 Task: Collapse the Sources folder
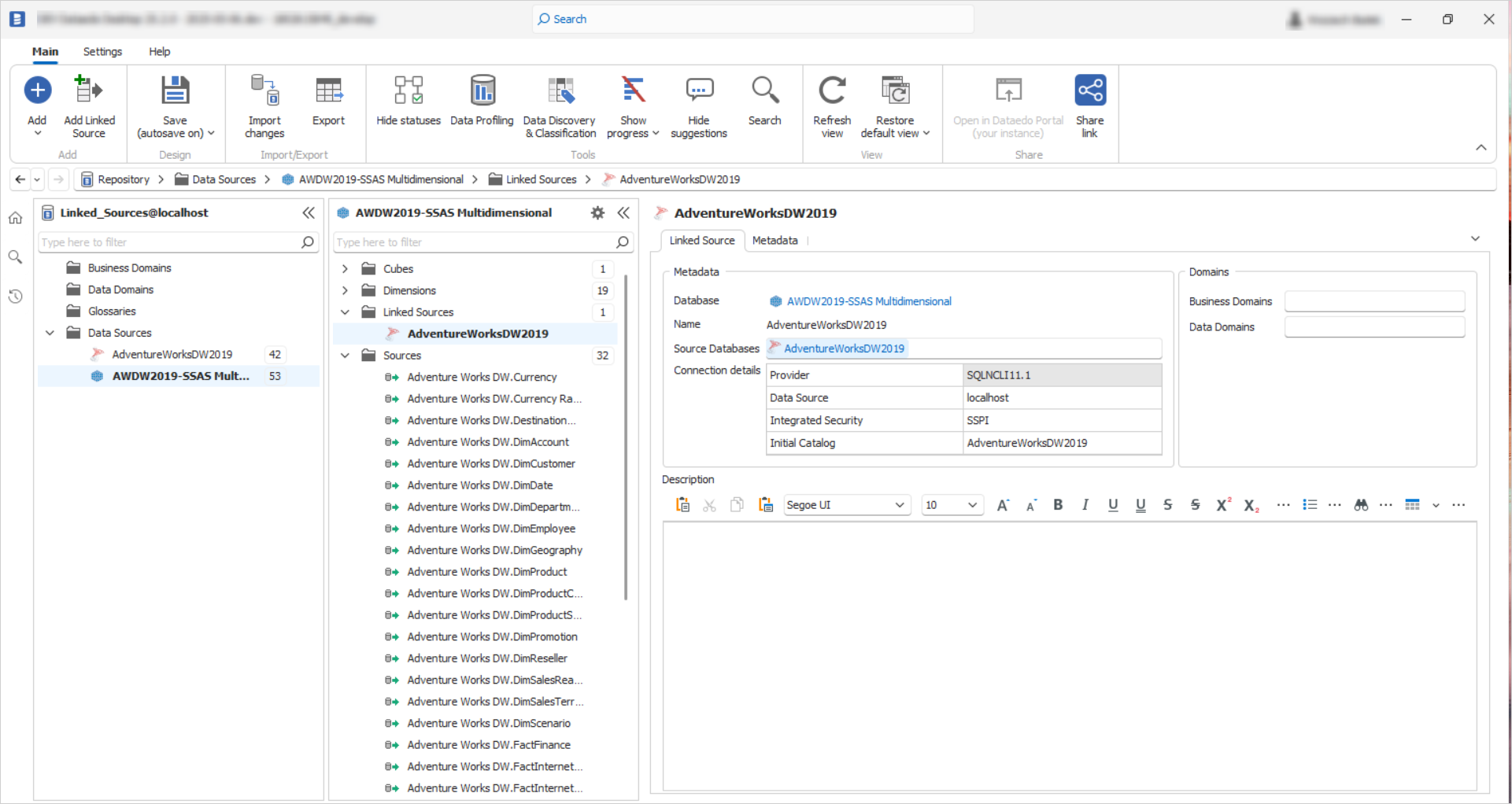tap(345, 356)
